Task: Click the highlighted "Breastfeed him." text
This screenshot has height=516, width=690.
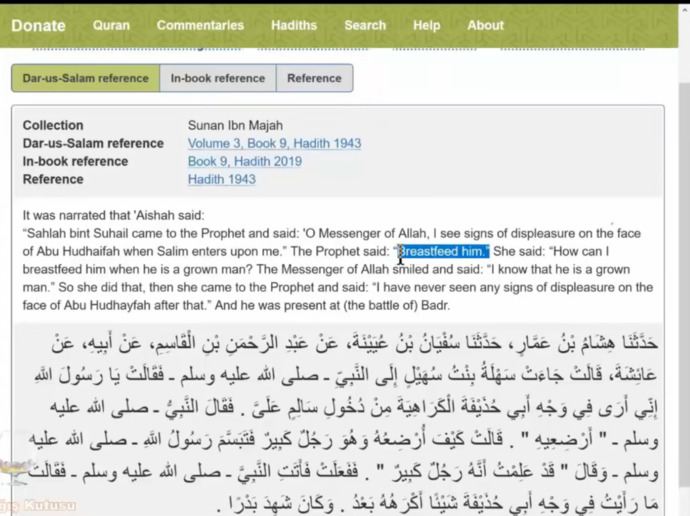Action: pos(444,252)
